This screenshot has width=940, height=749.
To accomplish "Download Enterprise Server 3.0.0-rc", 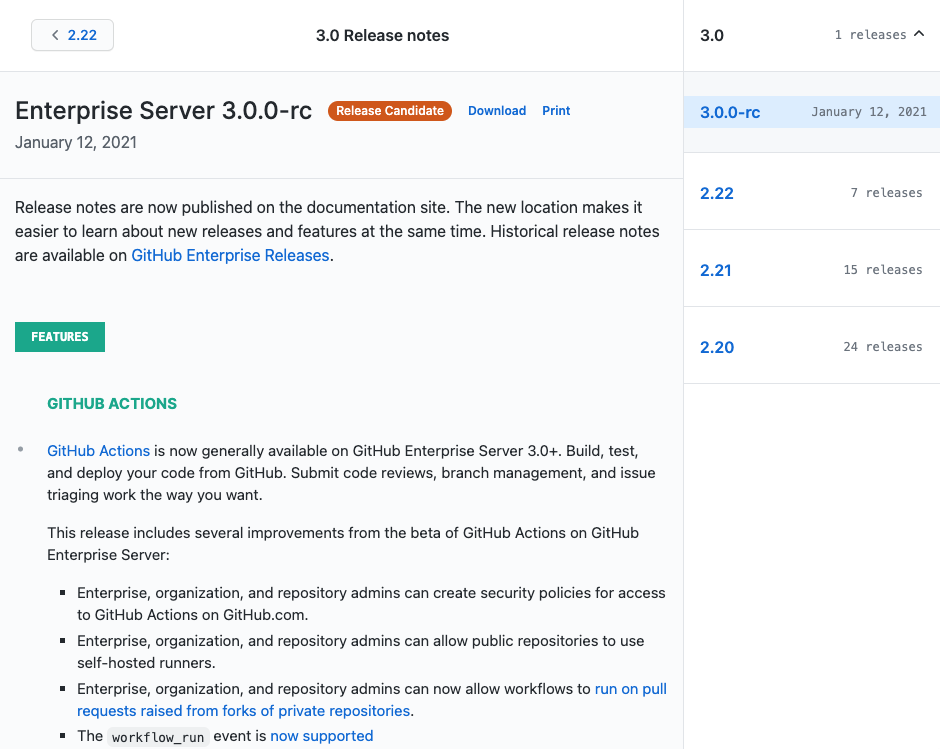I will [x=497, y=111].
